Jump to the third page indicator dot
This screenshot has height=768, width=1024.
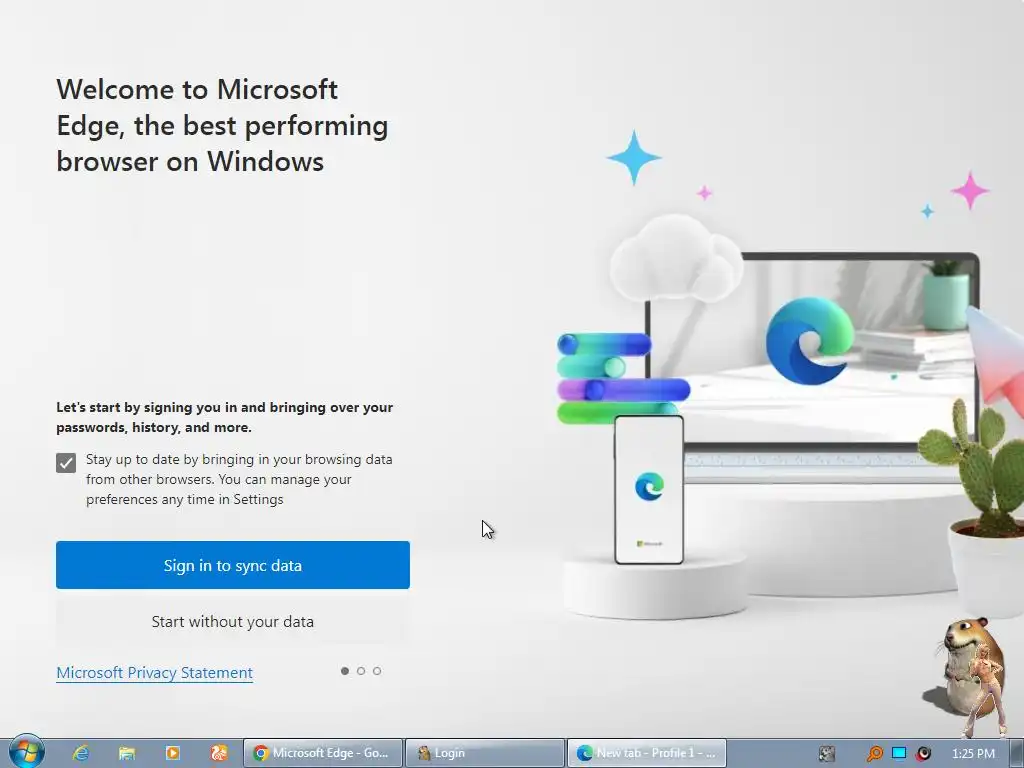click(x=377, y=671)
